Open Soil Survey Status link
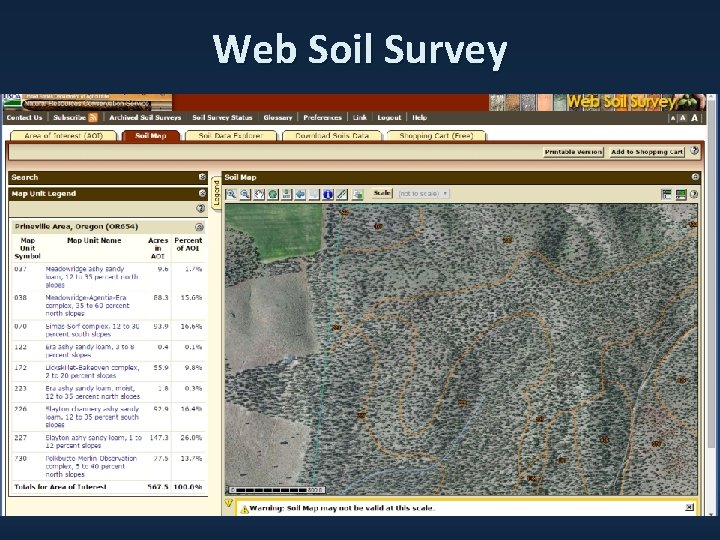Viewport: 720px width, 540px height. tap(222, 118)
